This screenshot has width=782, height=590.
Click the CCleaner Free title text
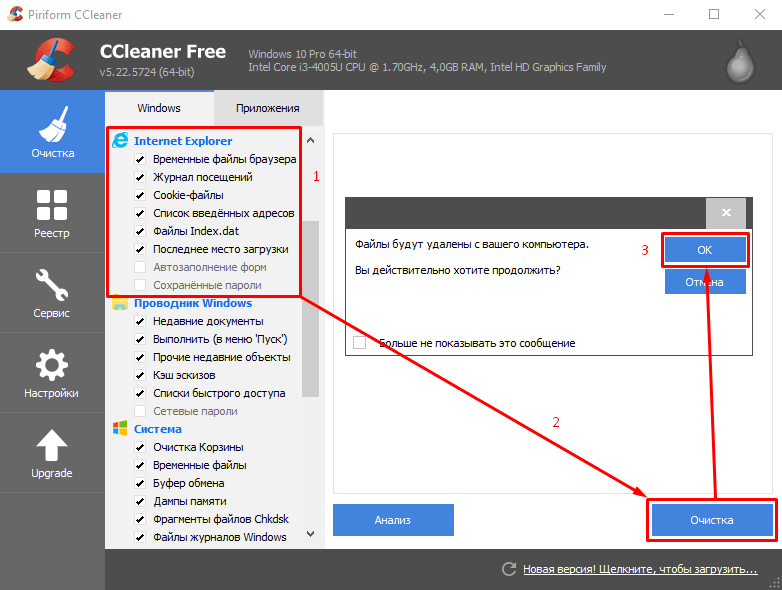click(x=163, y=51)
